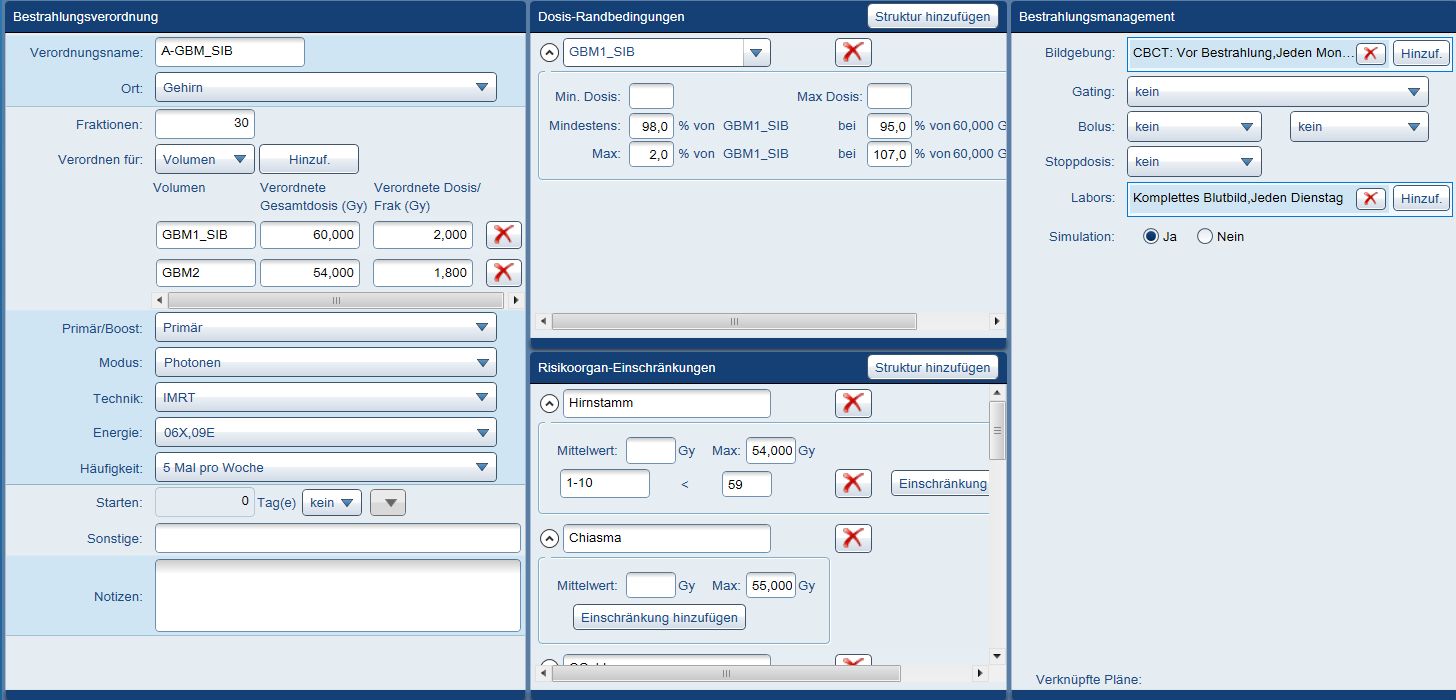Delete the 1-10 < 59 constraint row
The width and height of the screenshot is (1456, 700).
pos(853,484)
